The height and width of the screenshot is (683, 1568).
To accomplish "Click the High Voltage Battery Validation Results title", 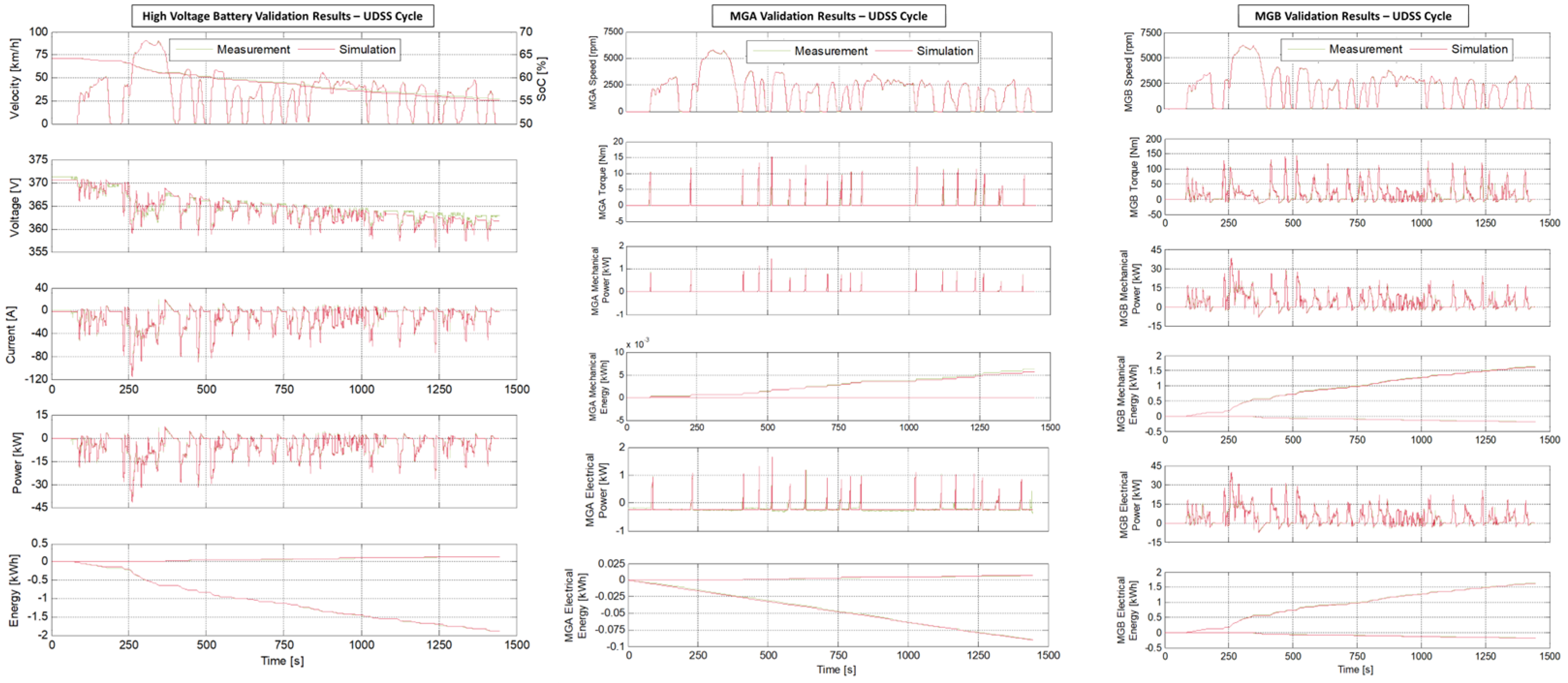I will (282, 16).
